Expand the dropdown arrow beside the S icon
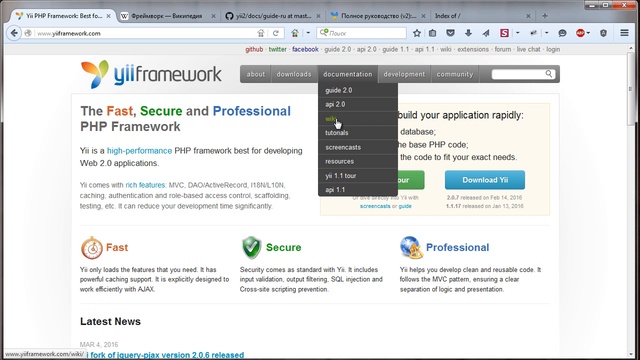This screenshot has width=640, height=360. click(518, 33)
